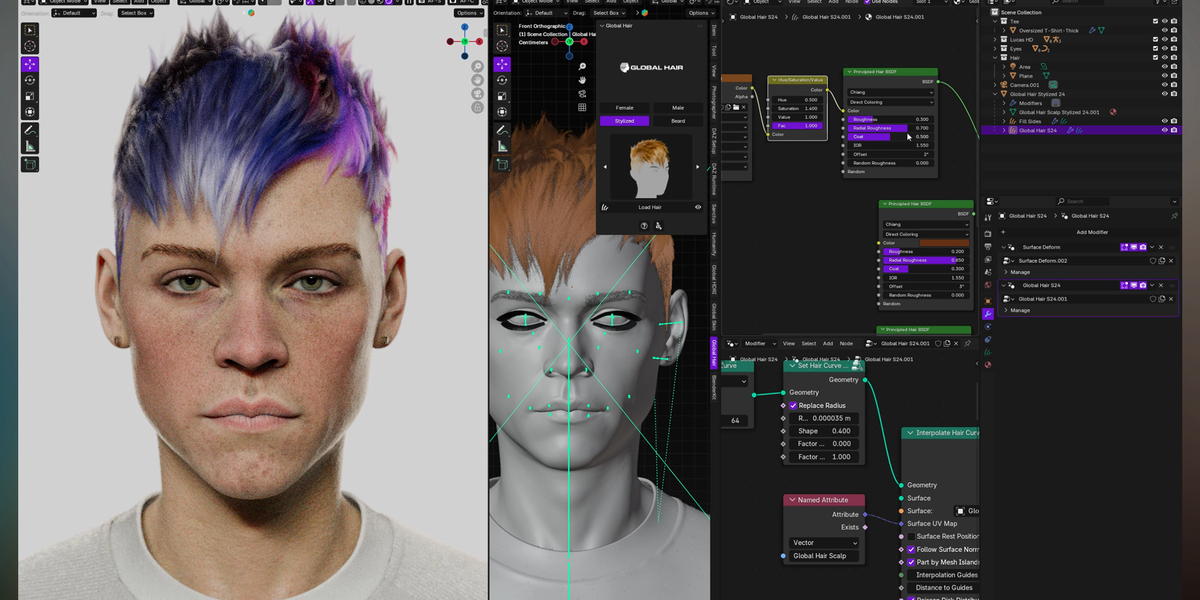Collapse the Hair collection in the outliner
The width and height of the screenshot is (1200, 600).
tap(995, 58)
